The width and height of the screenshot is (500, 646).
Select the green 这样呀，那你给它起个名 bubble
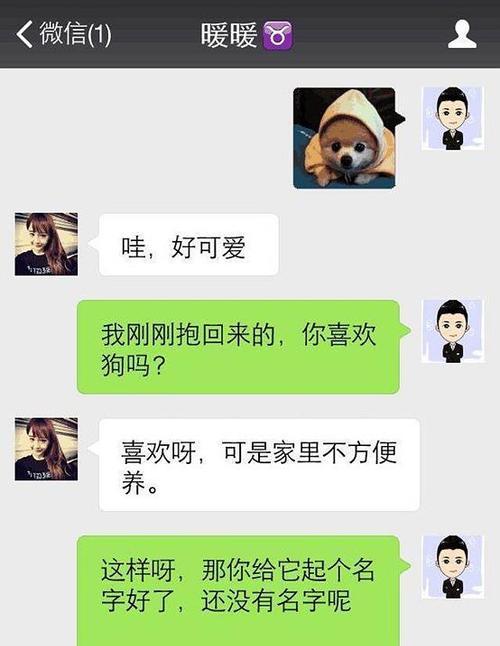click(238, 591)
